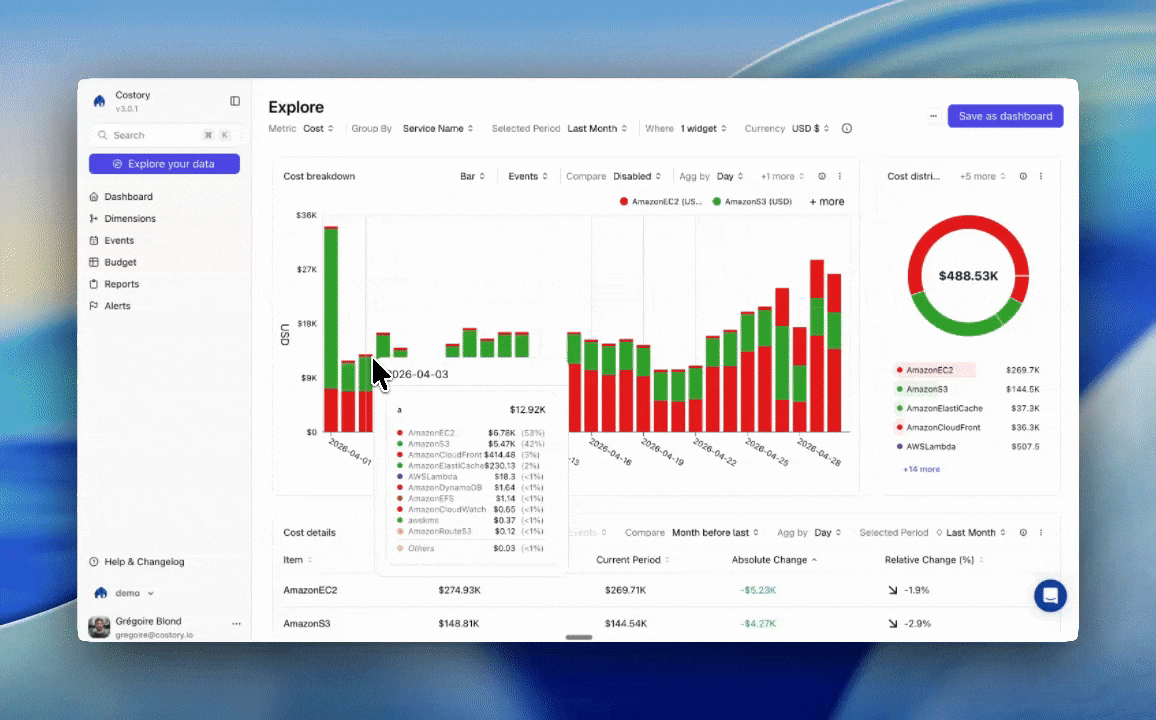Click + more in the chart legend
1156x720 pixels.
pyautogui.click(x=827, y=201)
